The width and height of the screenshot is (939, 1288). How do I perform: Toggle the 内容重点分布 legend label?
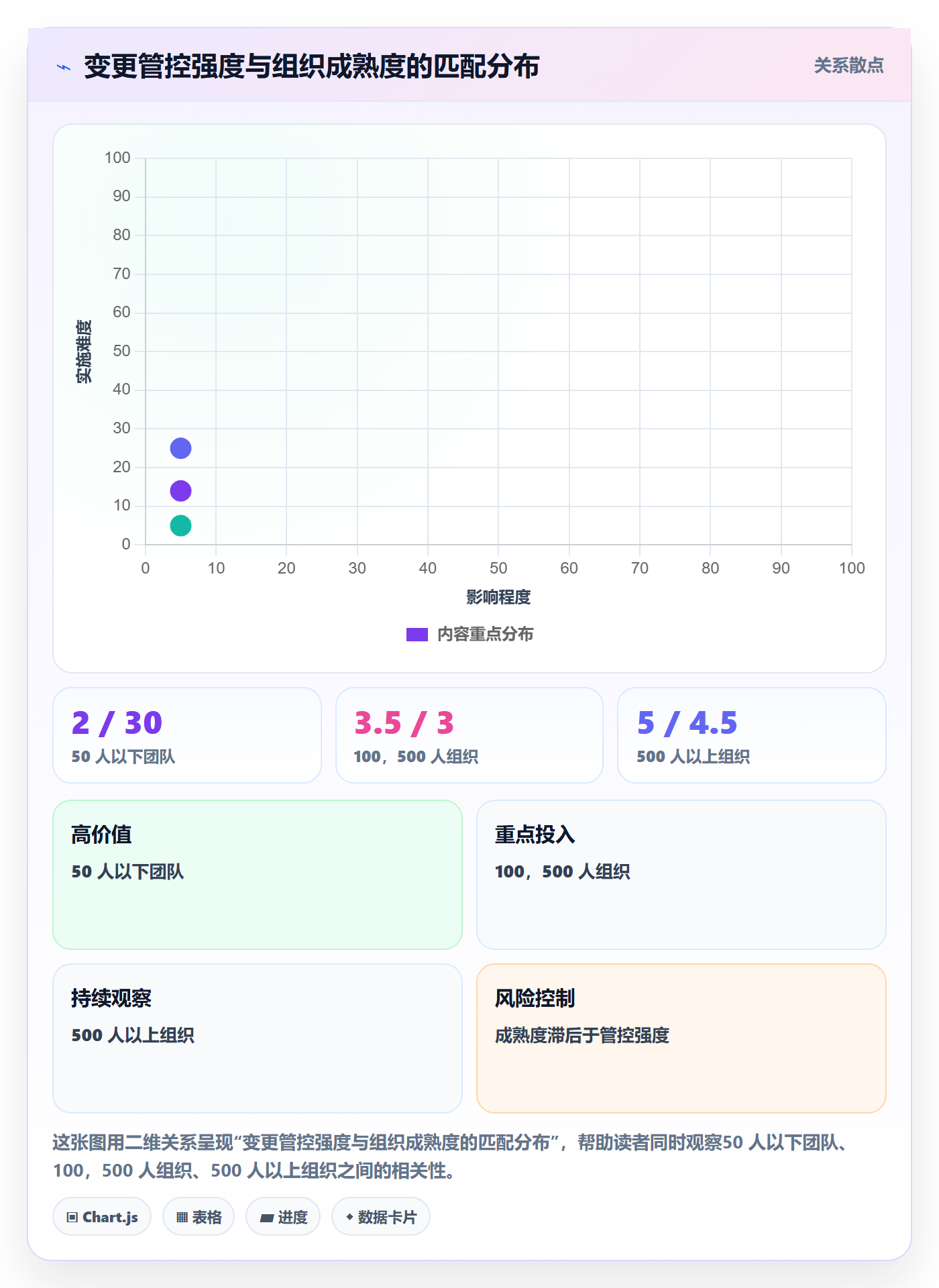485,635
